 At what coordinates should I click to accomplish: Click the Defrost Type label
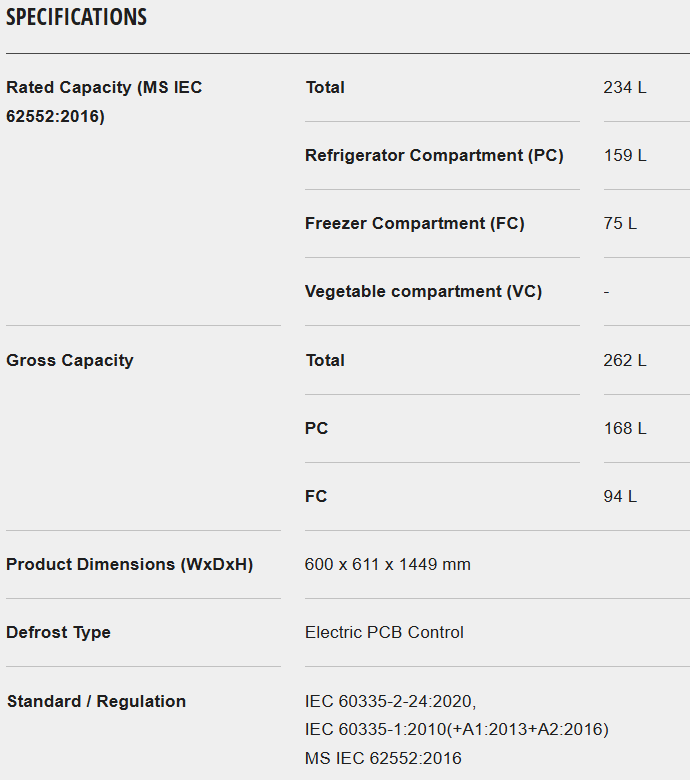pos(58,633)
